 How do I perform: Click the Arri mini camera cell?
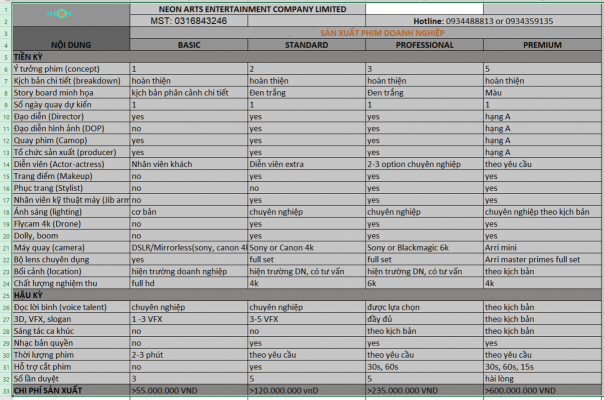click(x=542, y=247)
